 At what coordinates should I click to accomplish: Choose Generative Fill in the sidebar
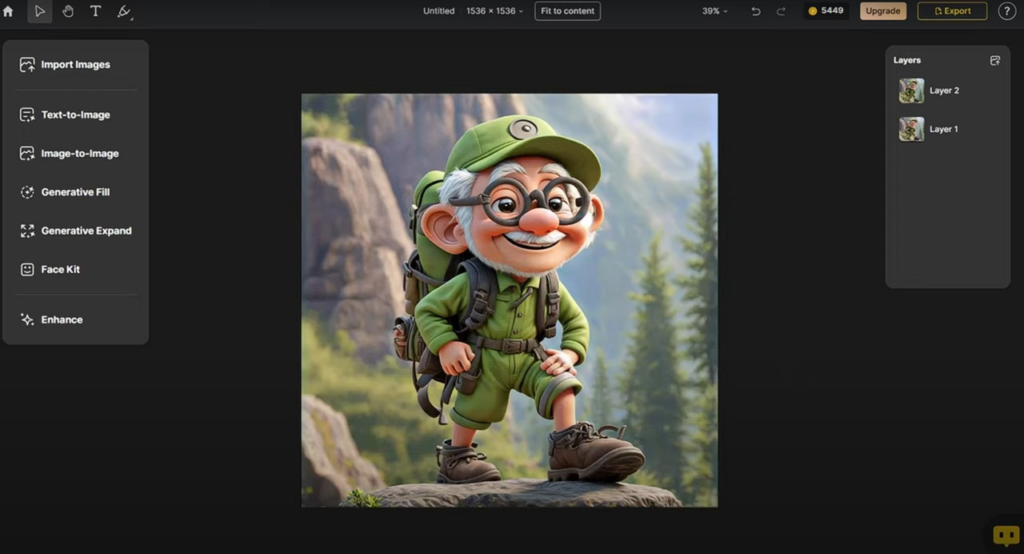[75, 192]
